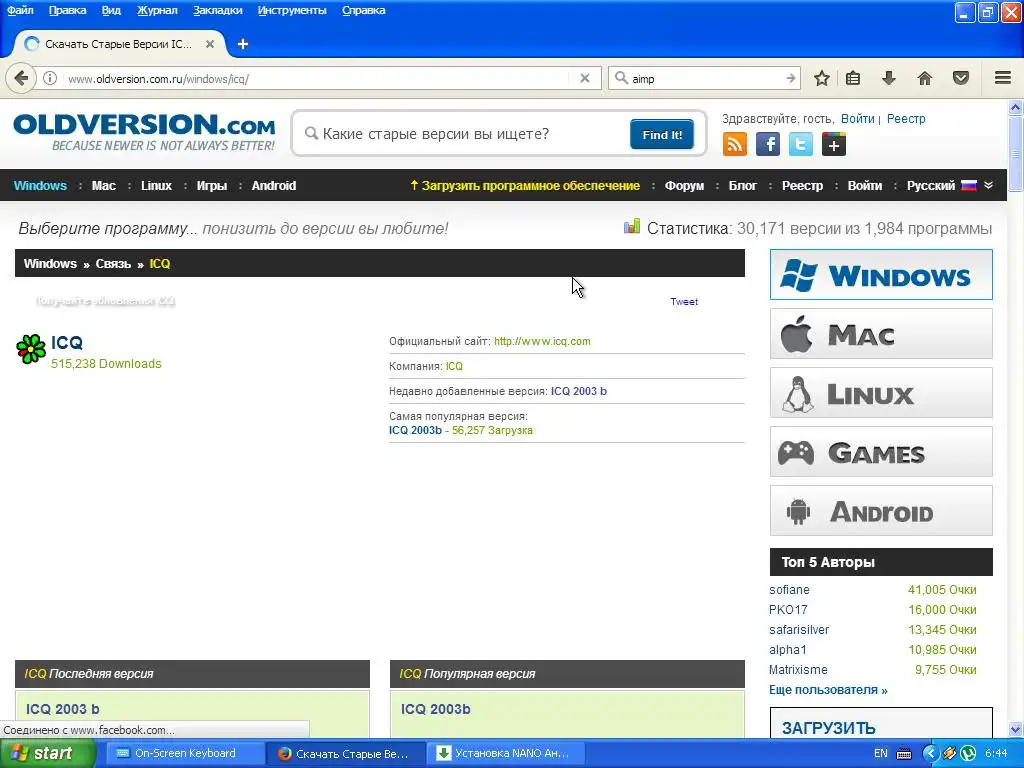Submit search with arrow in aimp search box
Screen dimensions: 1024x768
click(x=791, y=78)
